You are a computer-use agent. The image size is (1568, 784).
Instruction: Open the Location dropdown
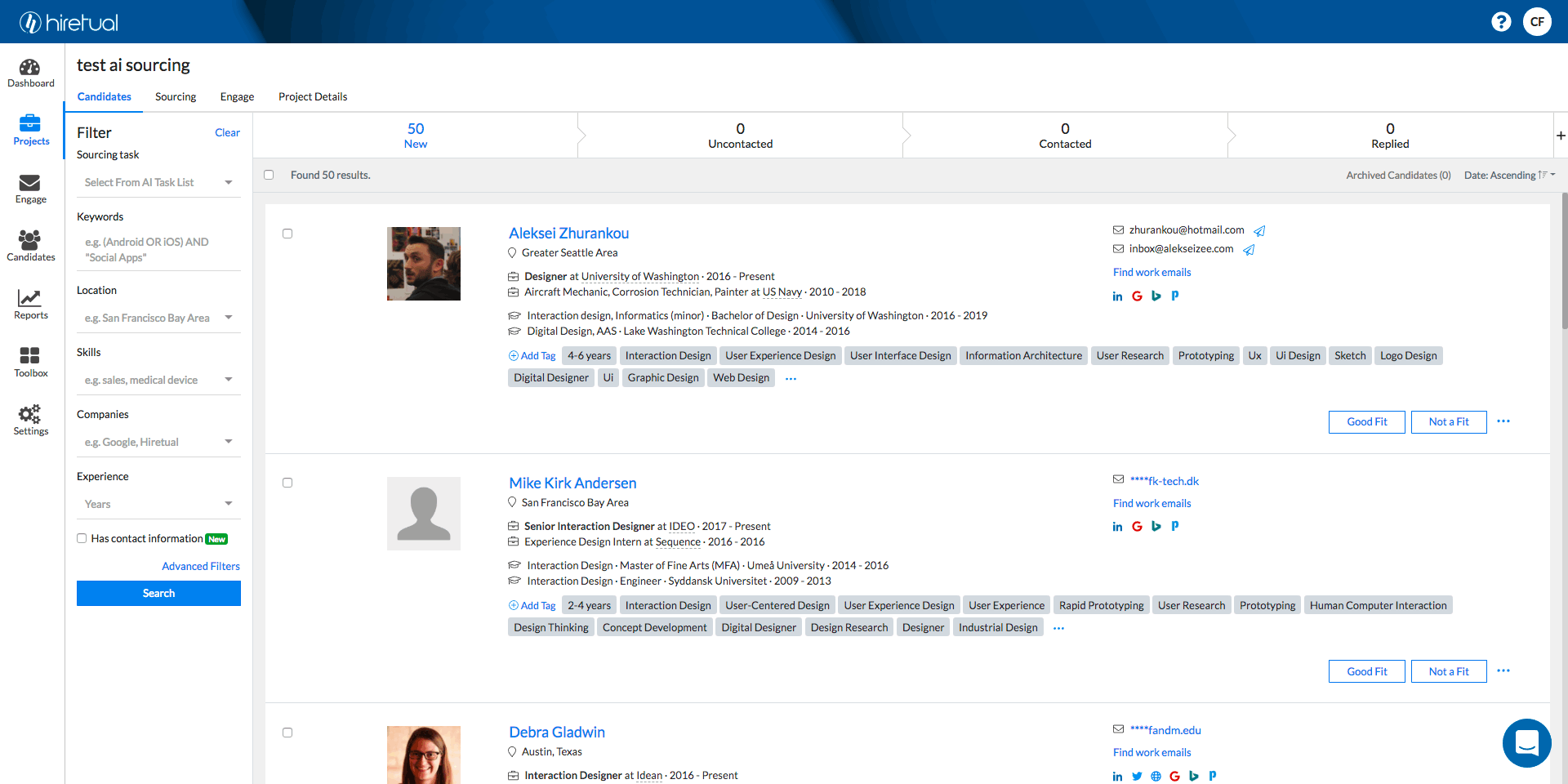tap(158, 318)
